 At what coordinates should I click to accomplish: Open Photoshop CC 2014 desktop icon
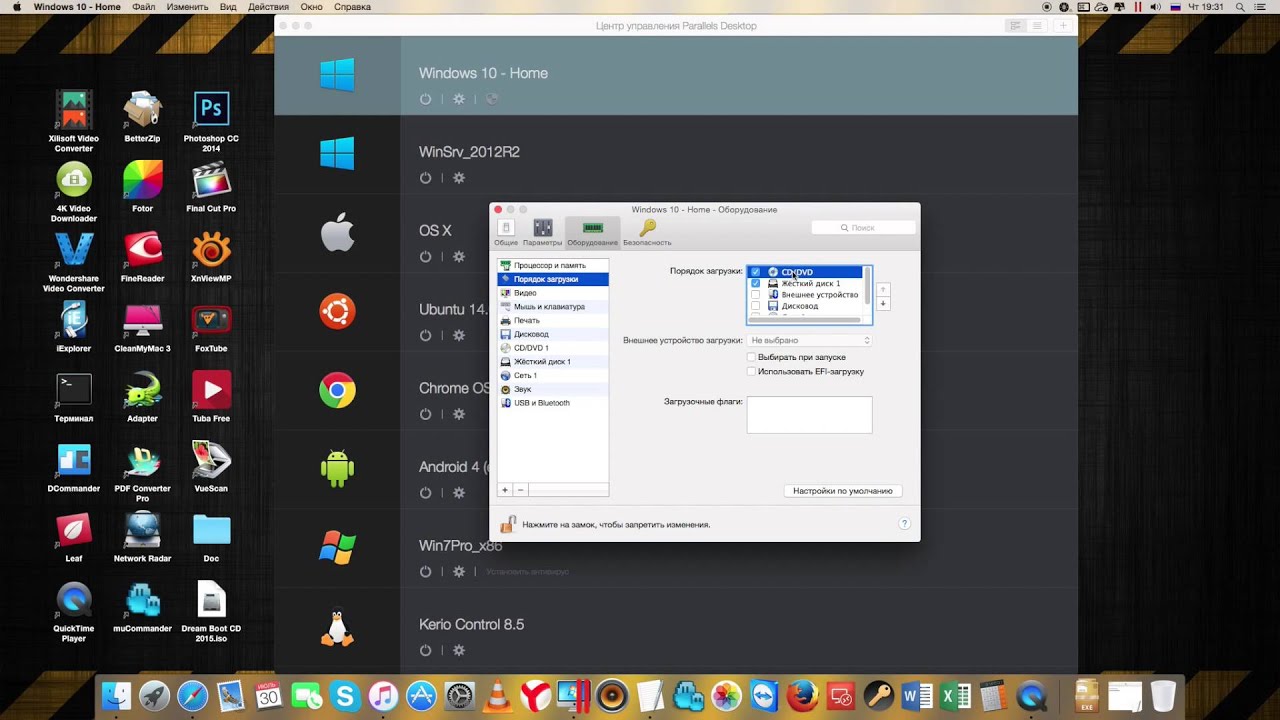pyautogui.click(x=211, y=121)
